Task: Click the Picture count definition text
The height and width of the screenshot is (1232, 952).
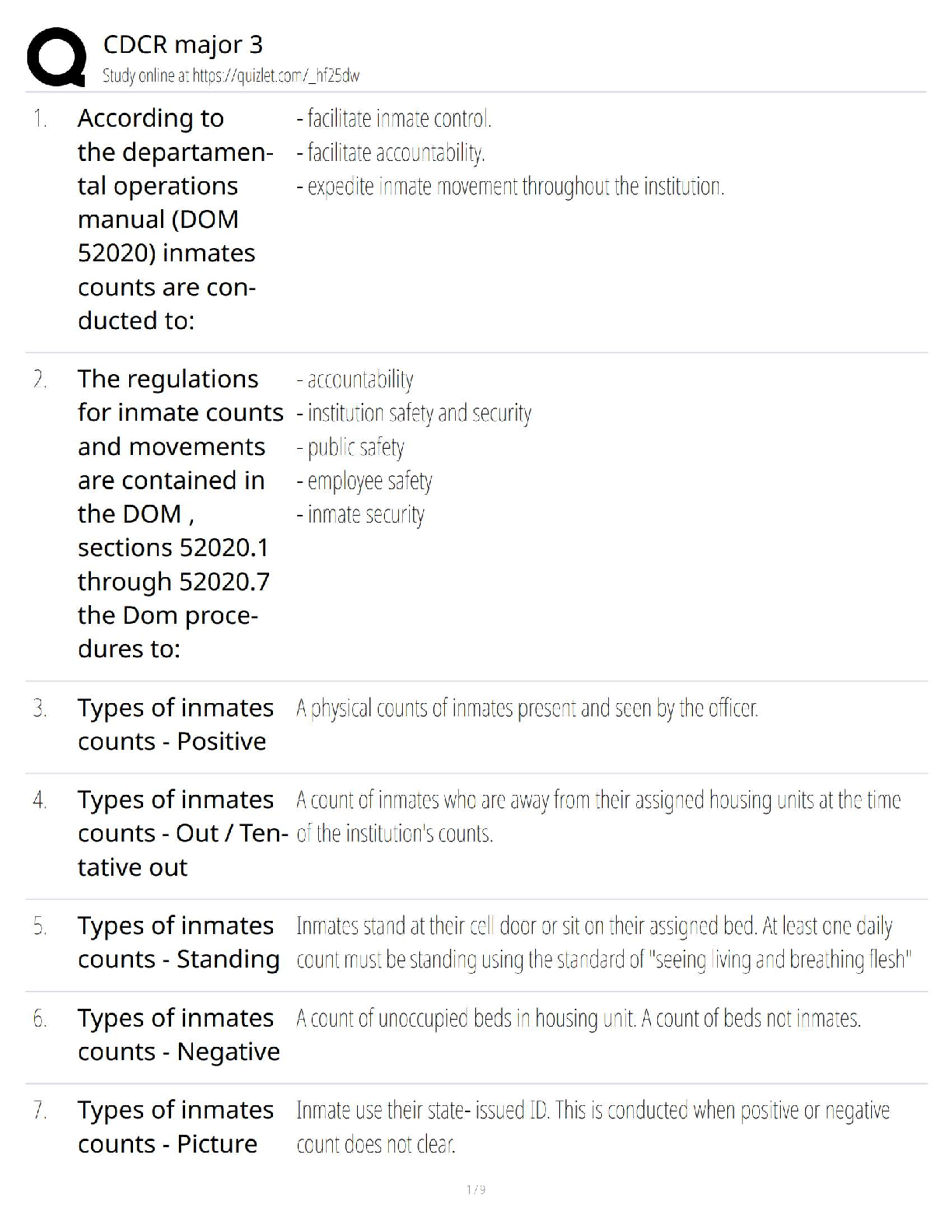Action: click(592, 1127)
